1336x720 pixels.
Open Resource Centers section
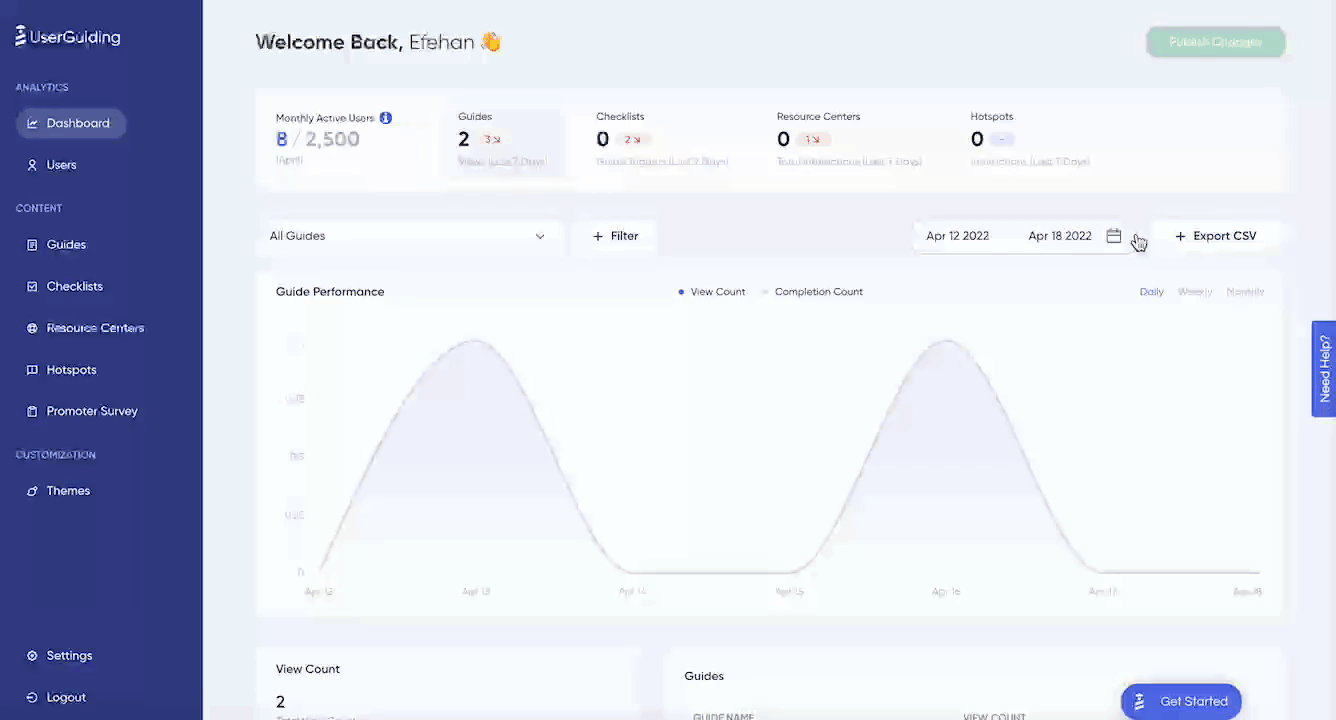point(95,328)
